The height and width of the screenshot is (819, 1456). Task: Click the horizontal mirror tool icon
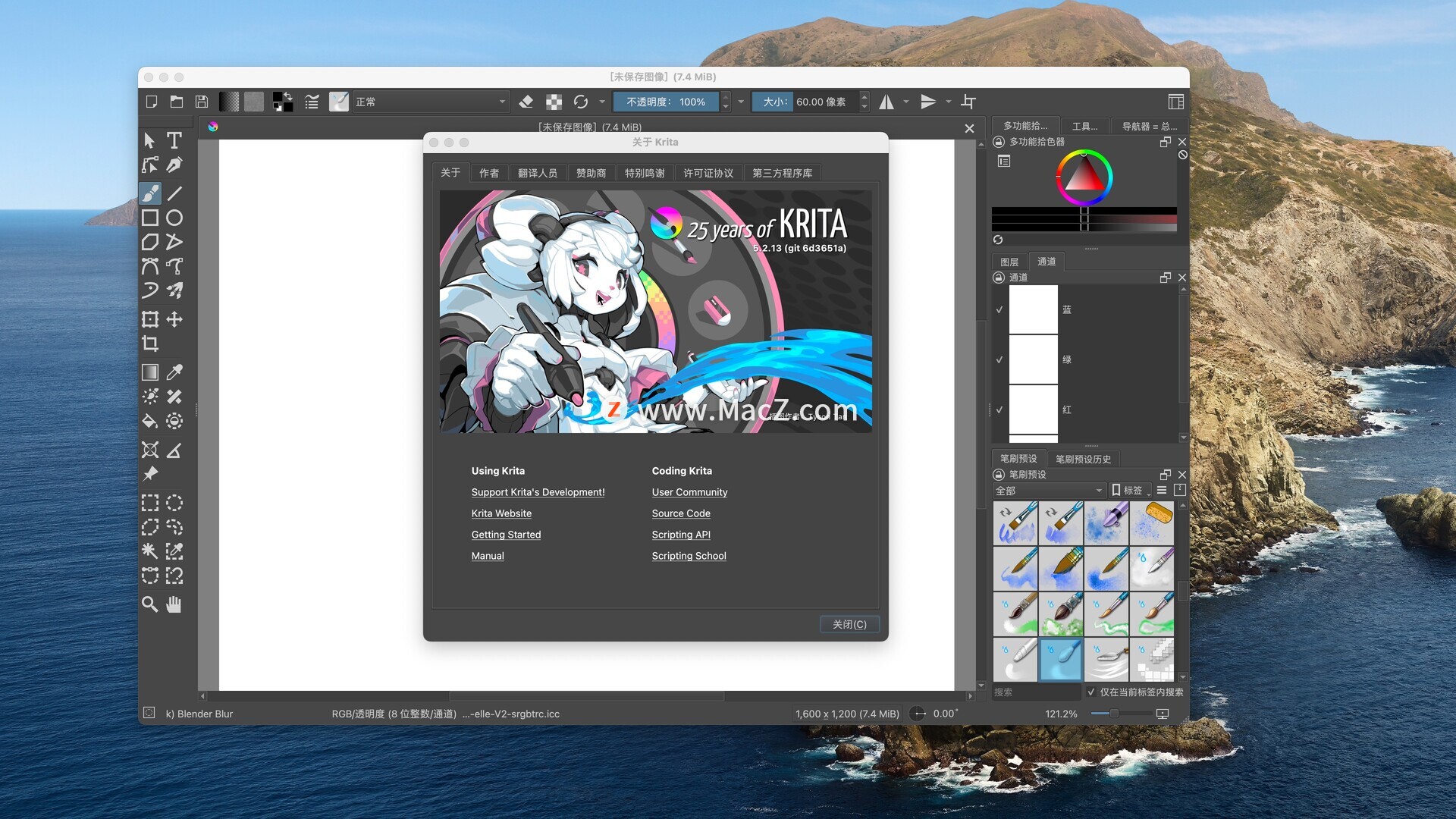(886, 102)
